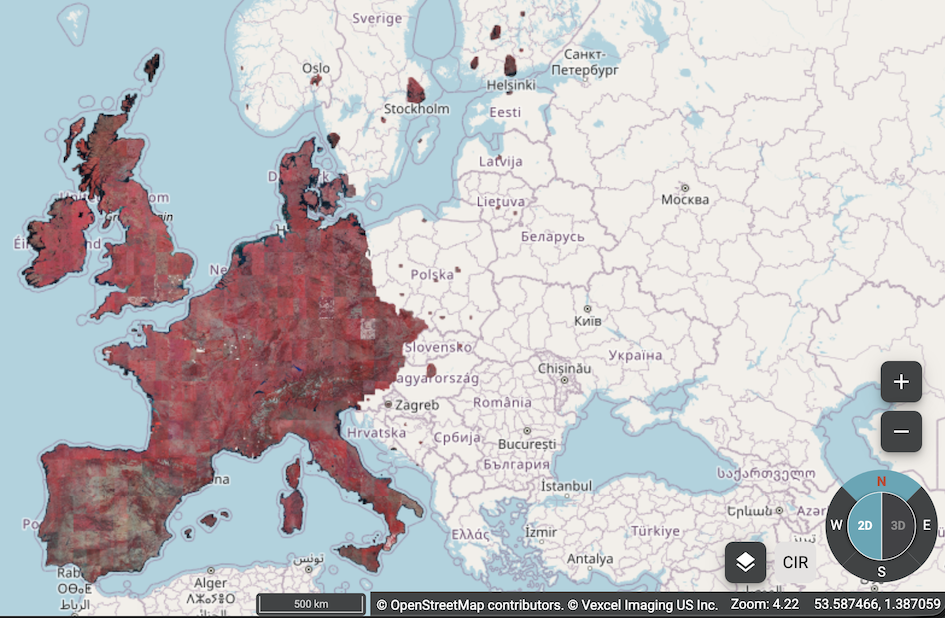Zoom in with the plus button
Screen dimensions: 945x618
pyautogui.click(x=901, y=382)
